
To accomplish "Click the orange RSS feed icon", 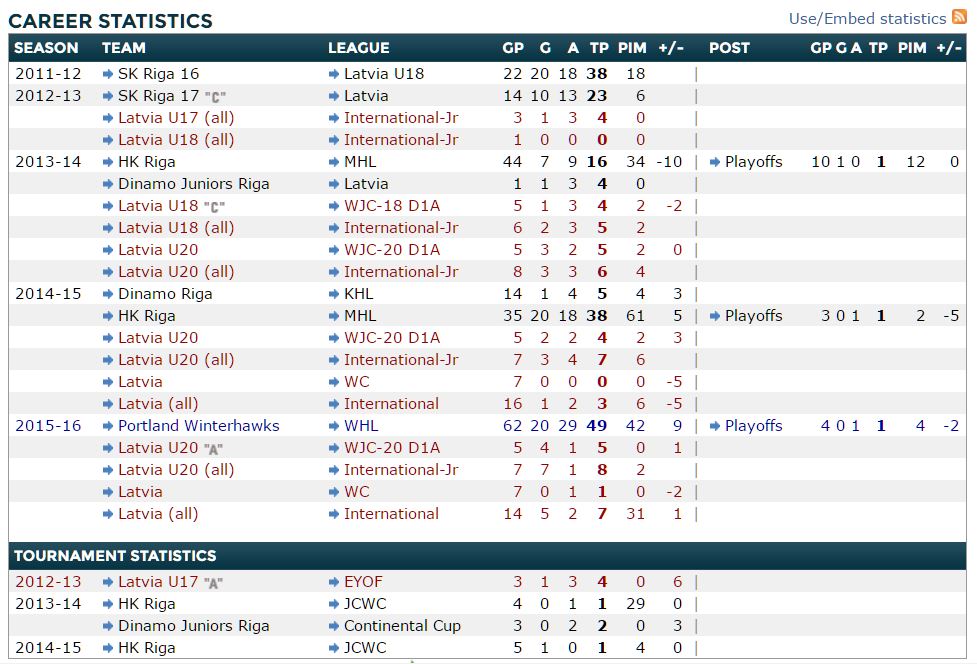I will tap(959, 17).
